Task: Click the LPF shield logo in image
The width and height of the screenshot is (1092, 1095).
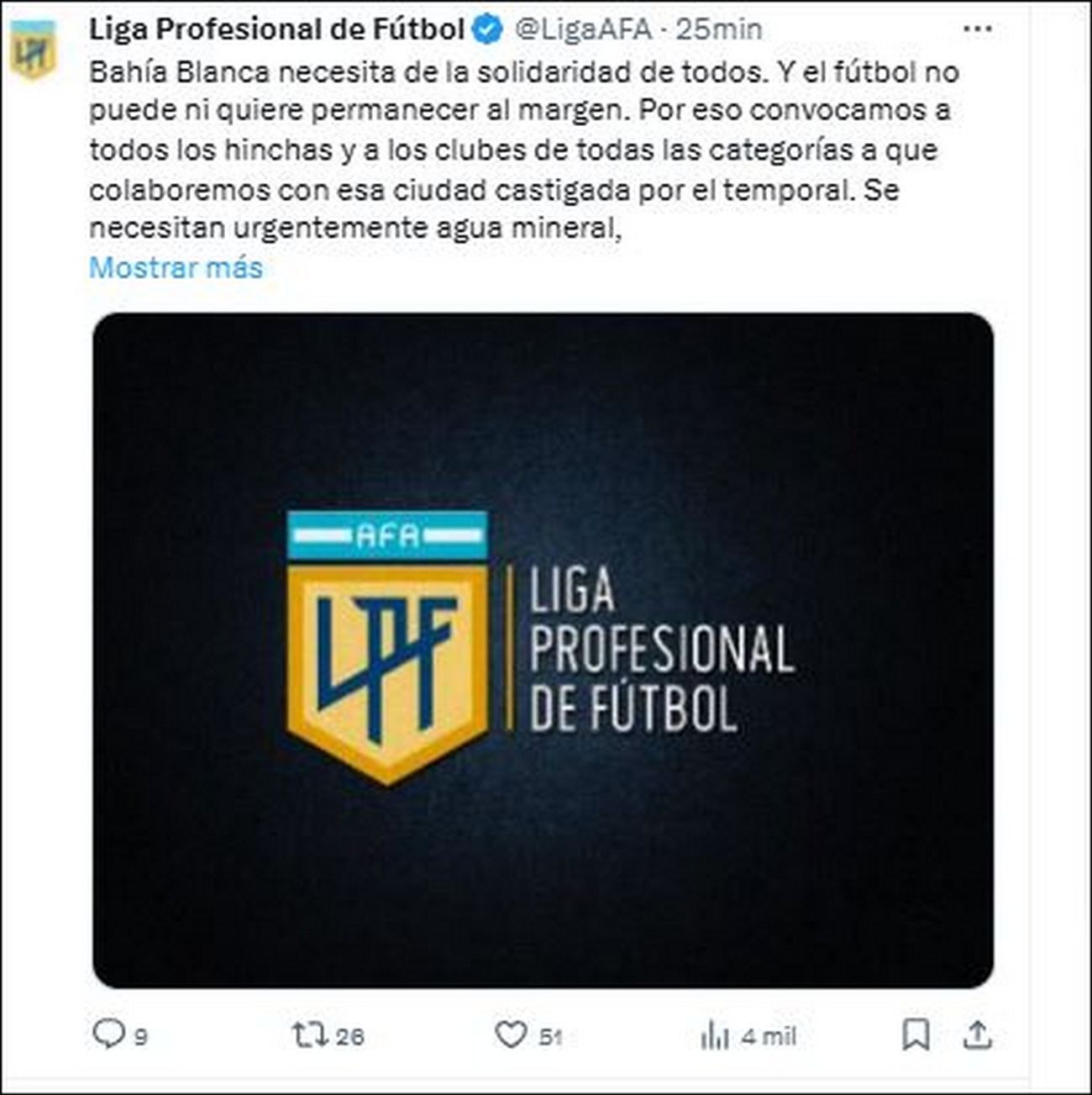Action: tap(387, 647)
